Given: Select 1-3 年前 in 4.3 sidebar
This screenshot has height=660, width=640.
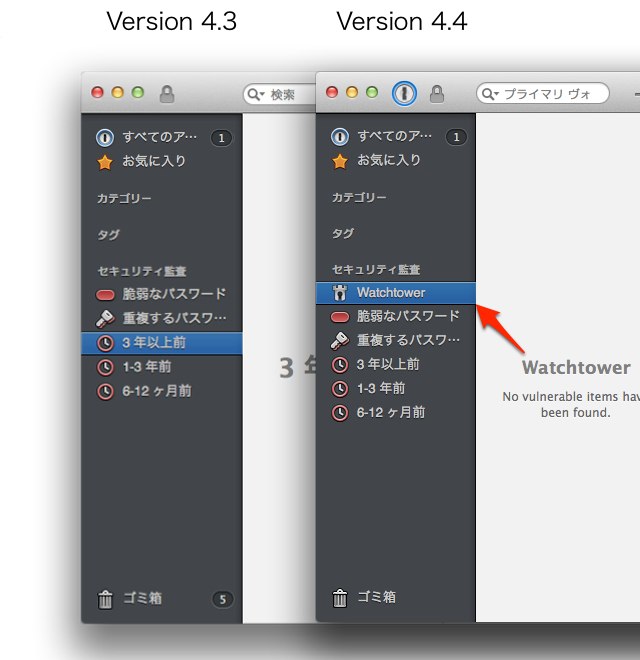Looking at the screenshot, I should (162, 367).
